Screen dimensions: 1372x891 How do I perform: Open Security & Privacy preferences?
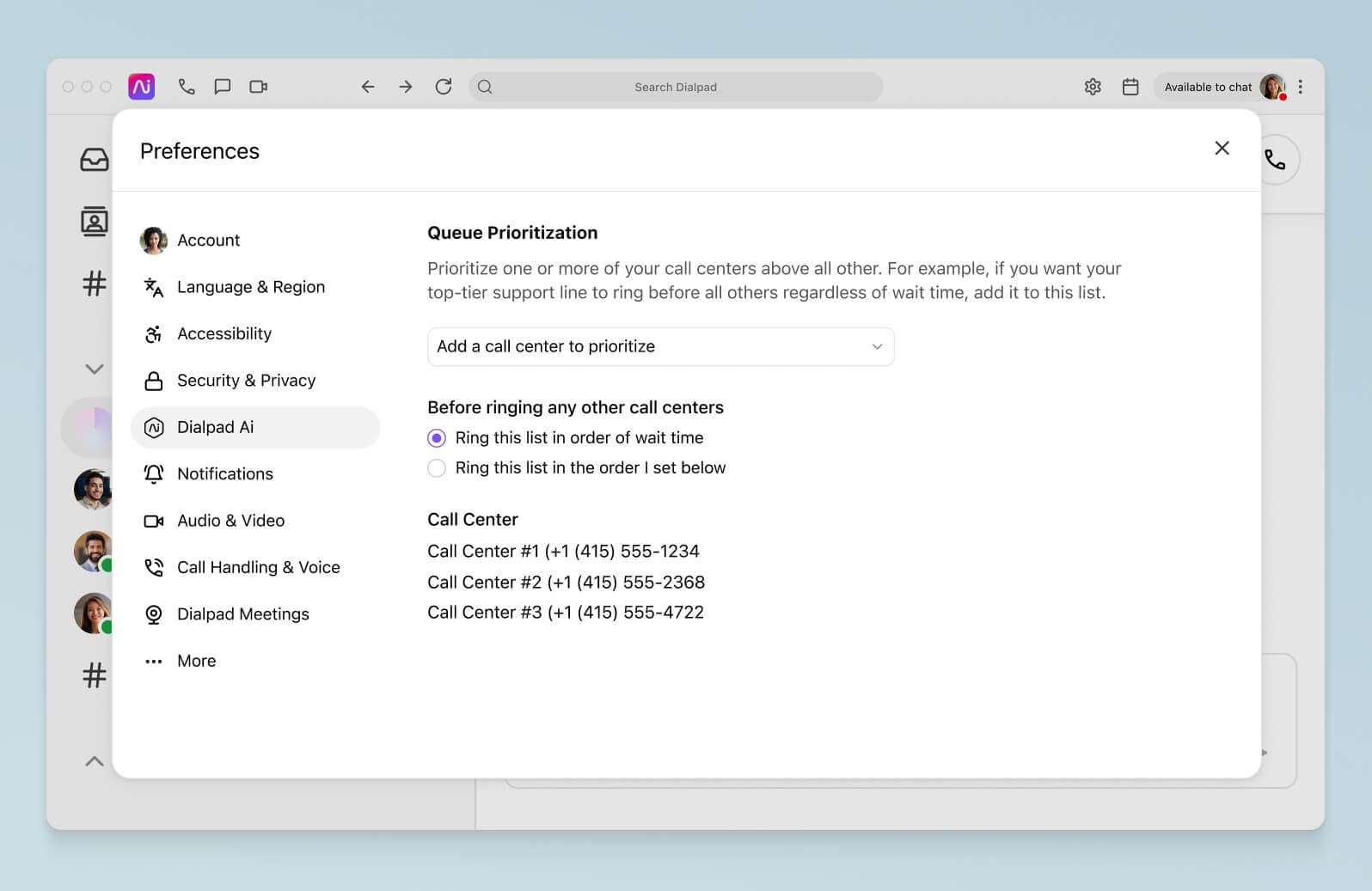pos(246,381)
